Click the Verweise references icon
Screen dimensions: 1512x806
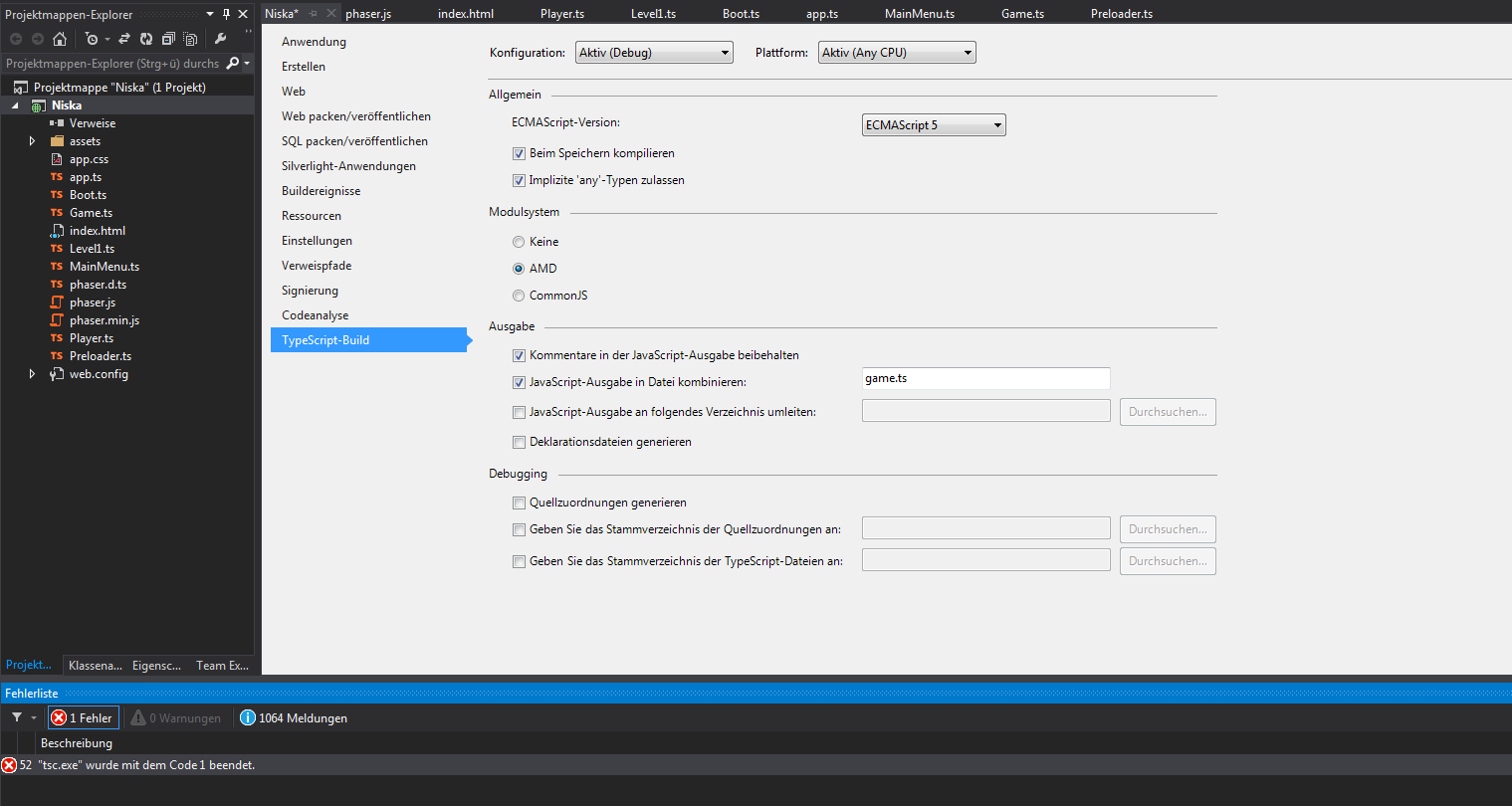coord(57,123)
